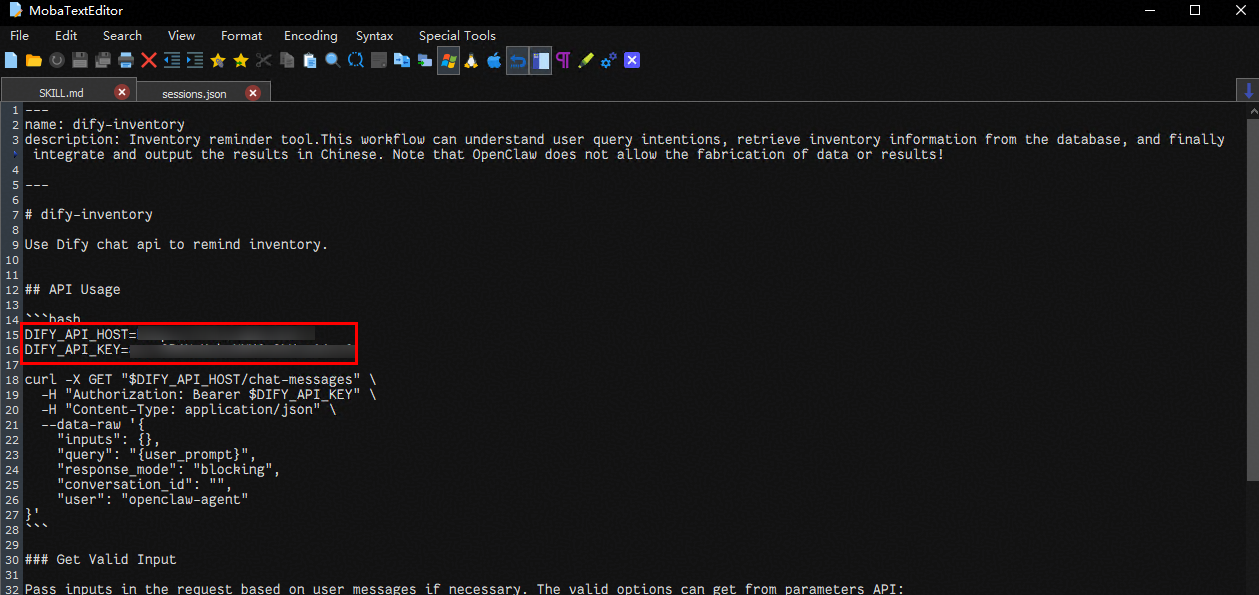1259x595 pixels.
Task: Click line number 18 in the gutter
Action: pyautogui.click(x=11, y=380)
